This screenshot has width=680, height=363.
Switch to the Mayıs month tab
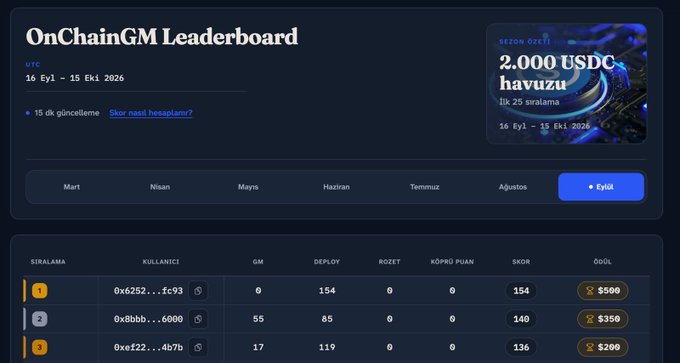click(248, 187)
